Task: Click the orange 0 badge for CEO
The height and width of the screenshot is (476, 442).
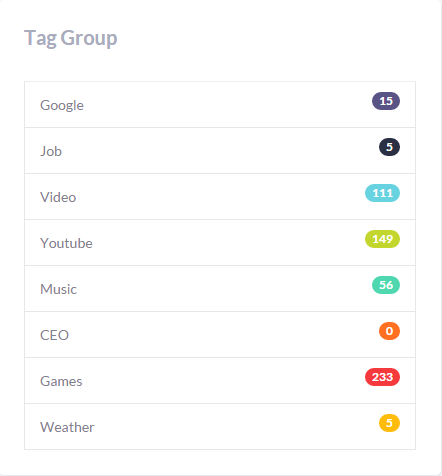Action: coord(389,331)
